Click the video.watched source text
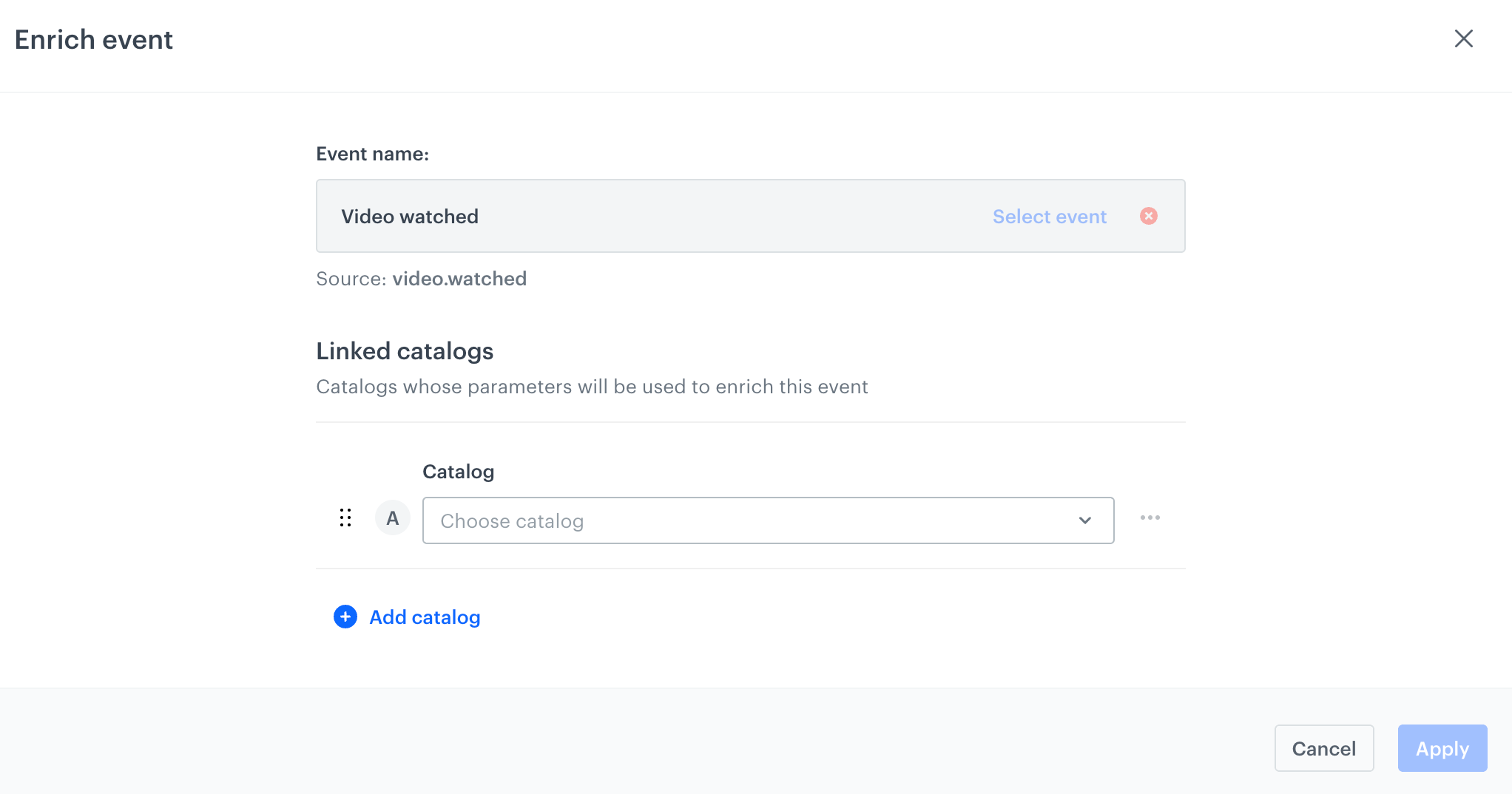This screenshot has width=1512, height=794. point(459,279)
